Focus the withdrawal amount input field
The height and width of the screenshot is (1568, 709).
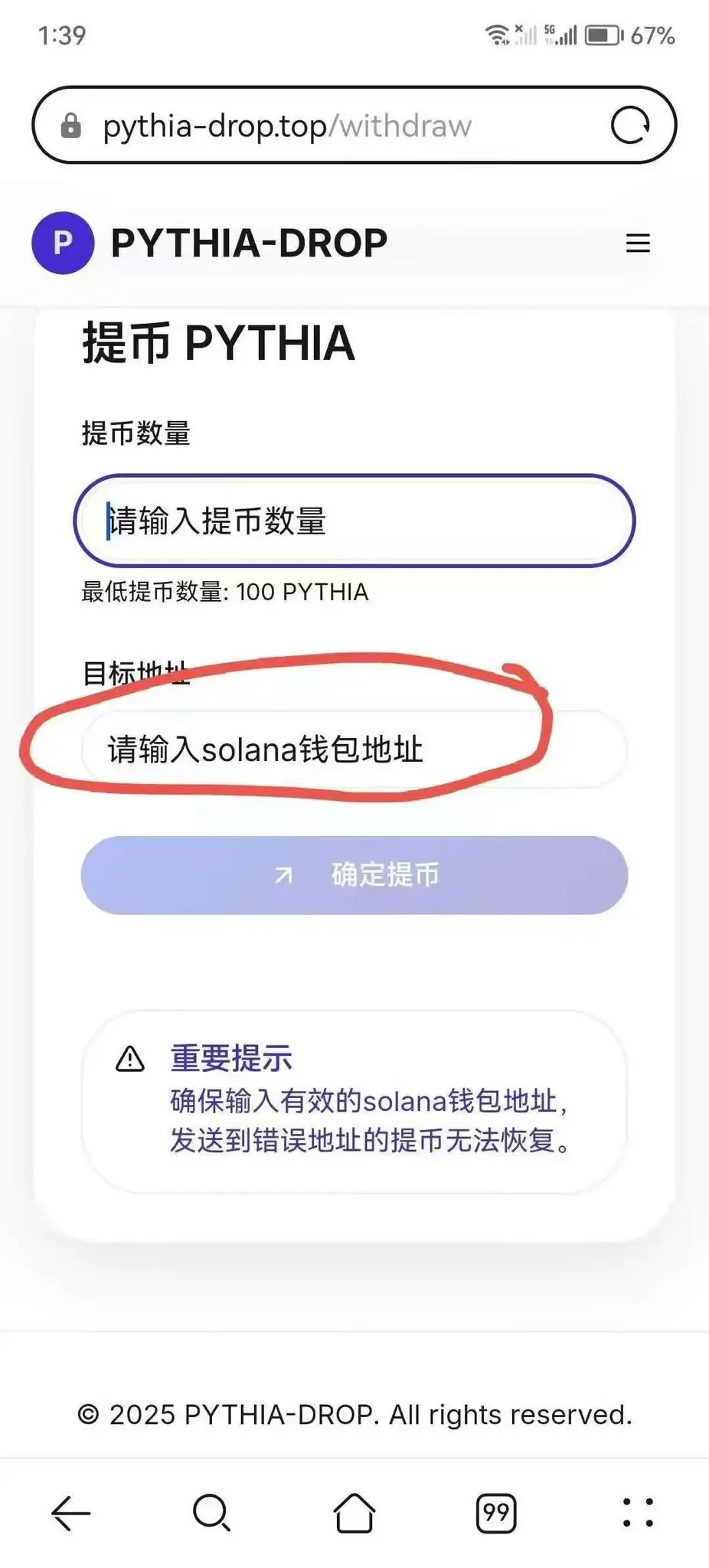coord(354,521)
